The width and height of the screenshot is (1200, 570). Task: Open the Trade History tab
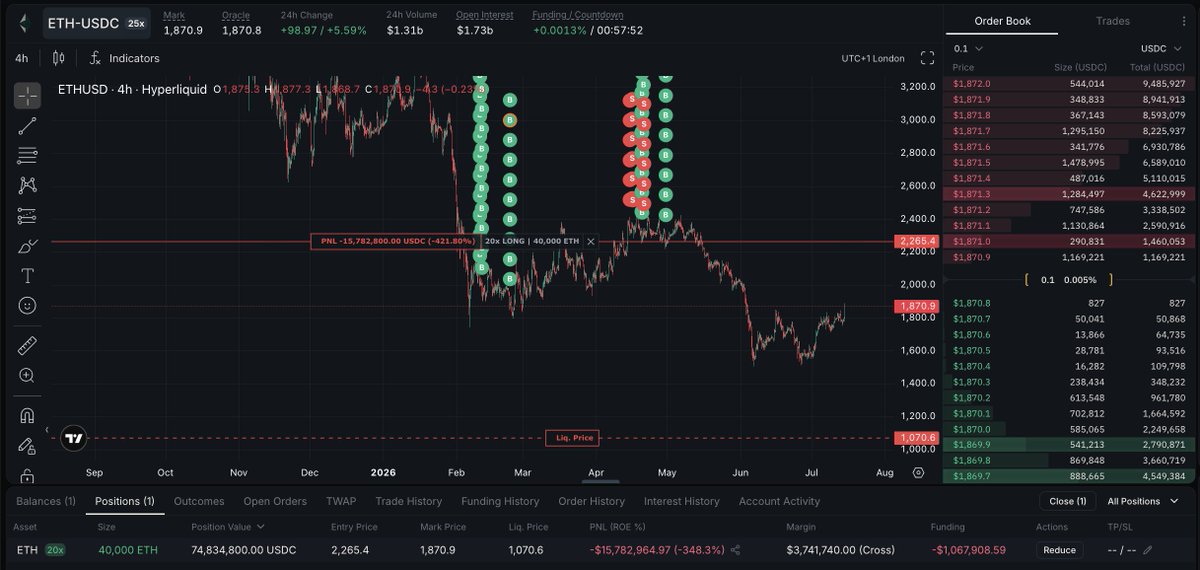coord(408,501)
